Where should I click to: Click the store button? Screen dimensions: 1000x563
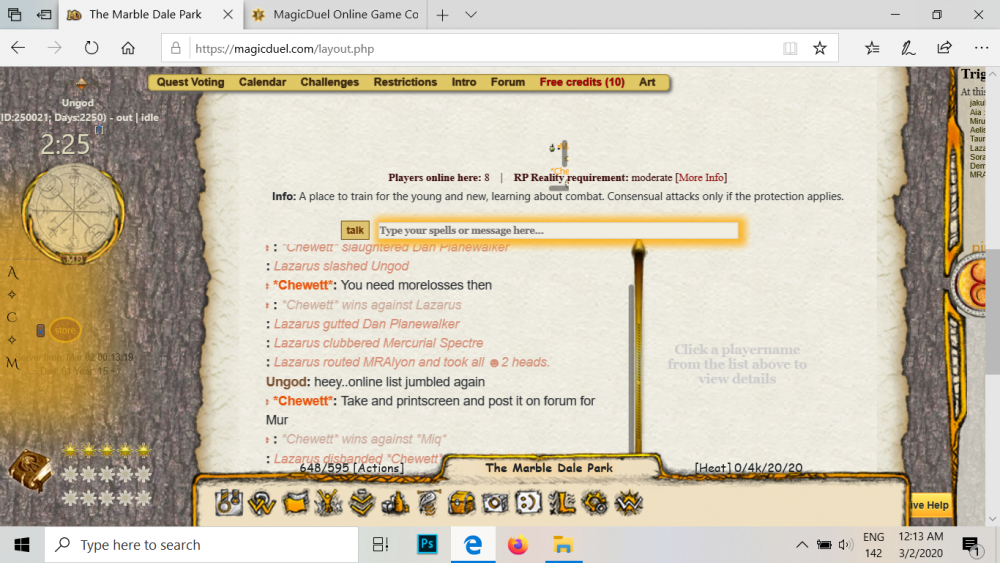(x=64, y=330)
